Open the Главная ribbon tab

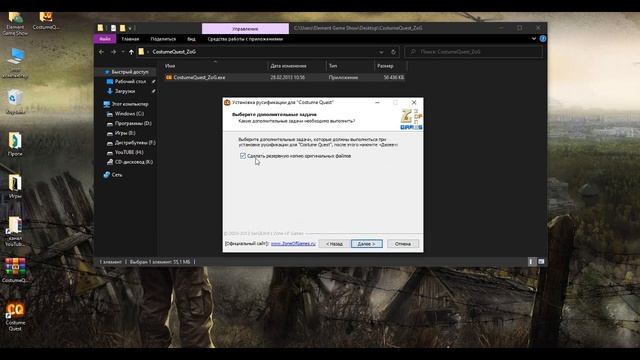[130, 39]
